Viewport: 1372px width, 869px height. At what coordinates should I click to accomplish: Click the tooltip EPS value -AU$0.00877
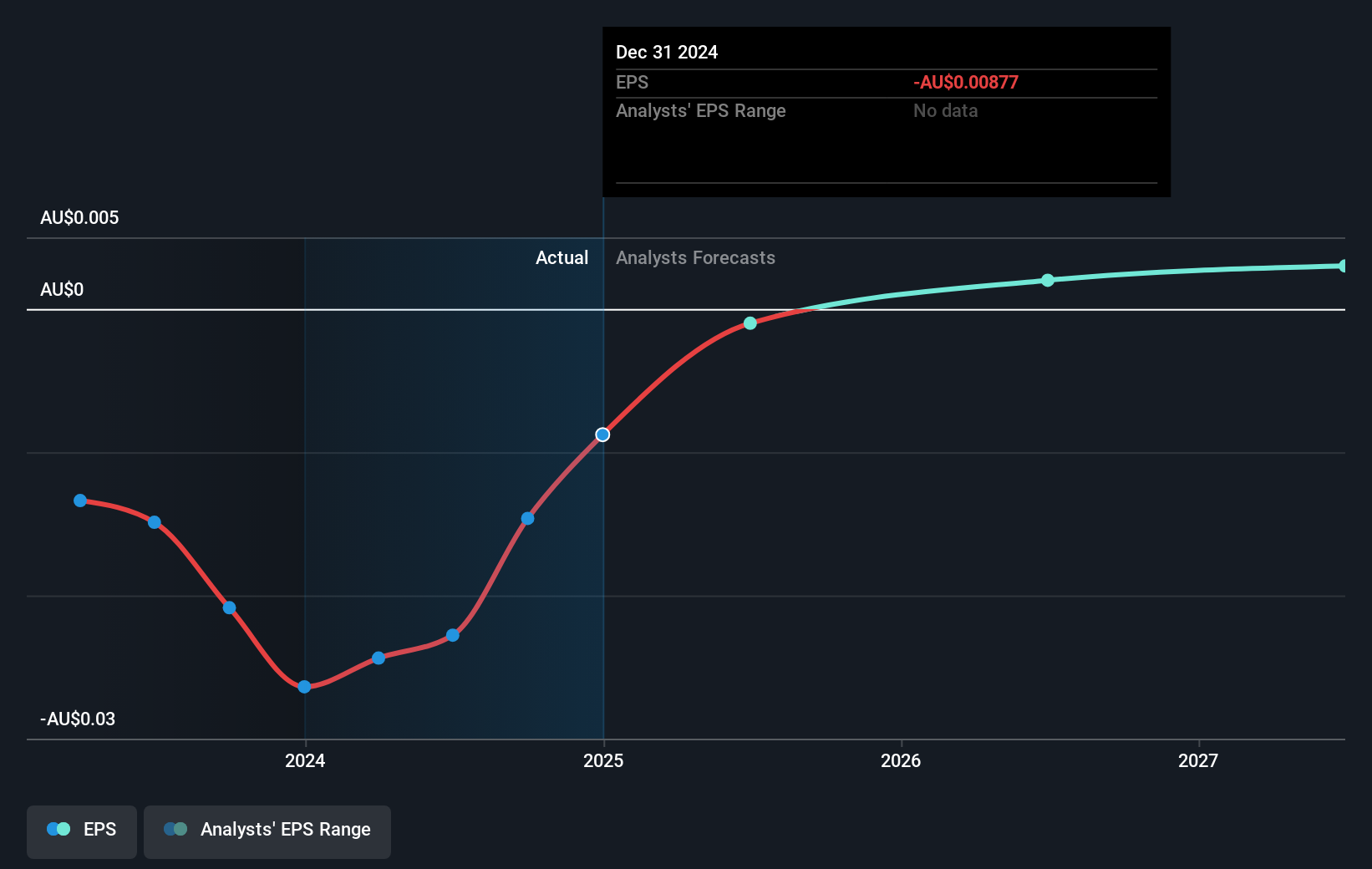point(966,82)
